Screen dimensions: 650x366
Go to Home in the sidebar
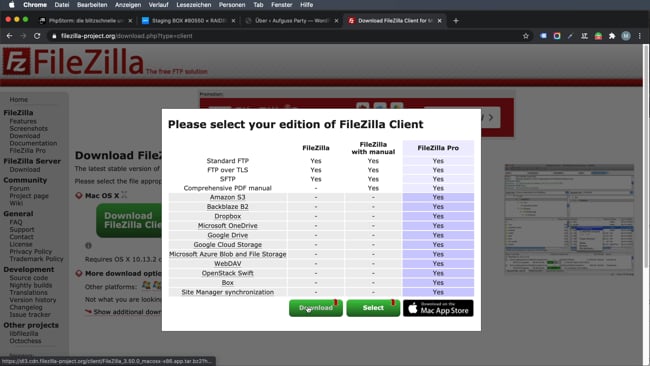[x=19, y=99]
